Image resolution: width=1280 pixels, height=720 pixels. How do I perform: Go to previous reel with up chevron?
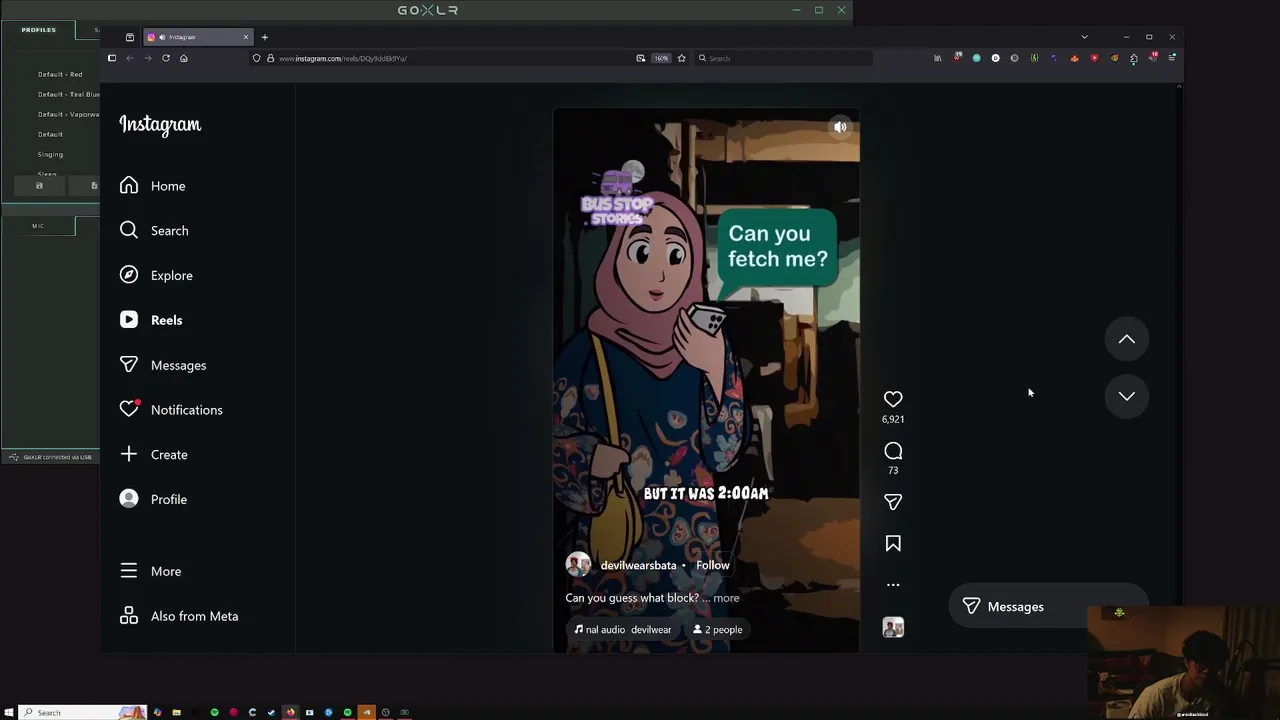tap(1126, 339)
